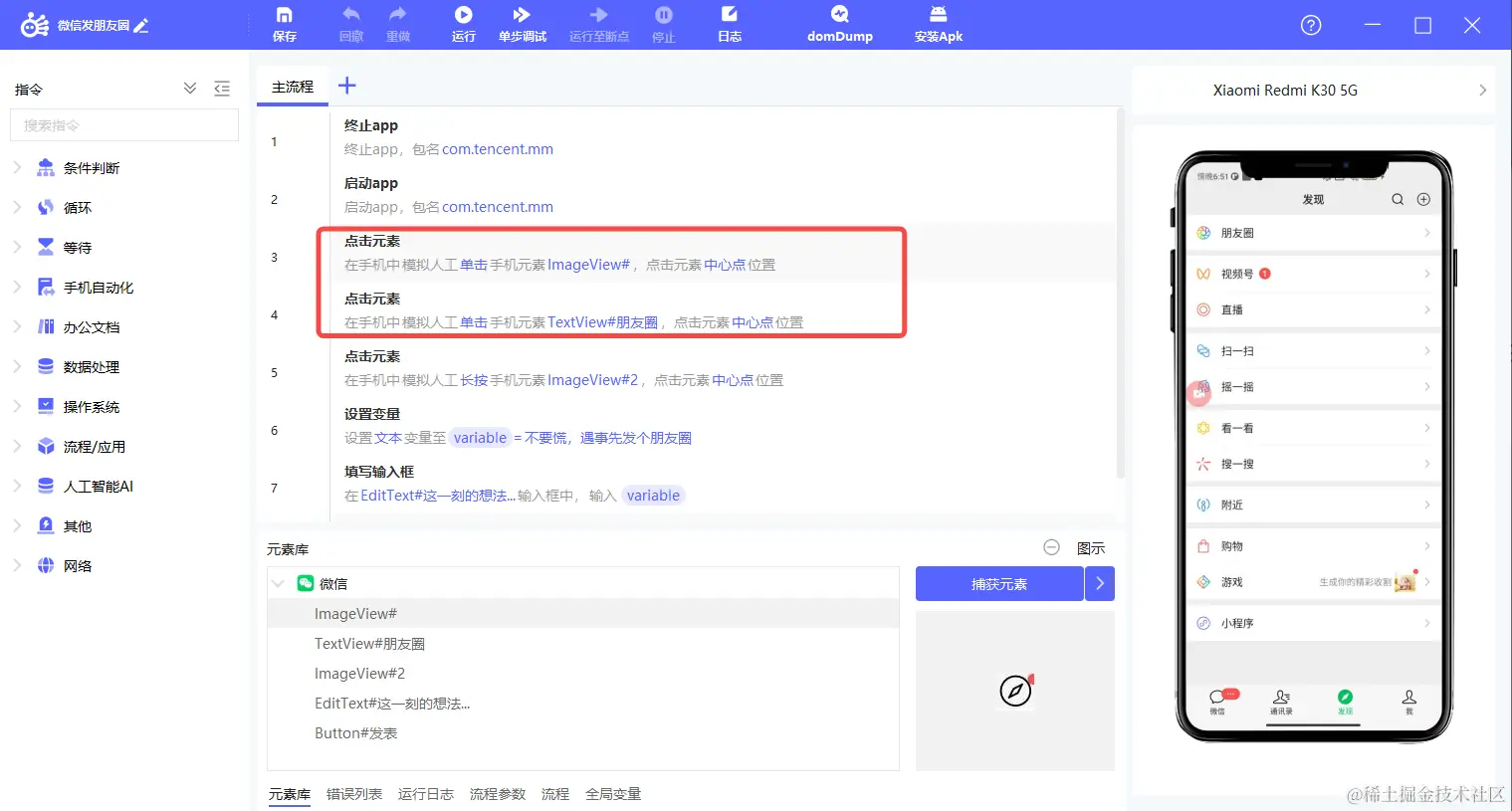Click the 数据处理 category icon
This screenshot has height=811, width=1512.
[46, 367]
